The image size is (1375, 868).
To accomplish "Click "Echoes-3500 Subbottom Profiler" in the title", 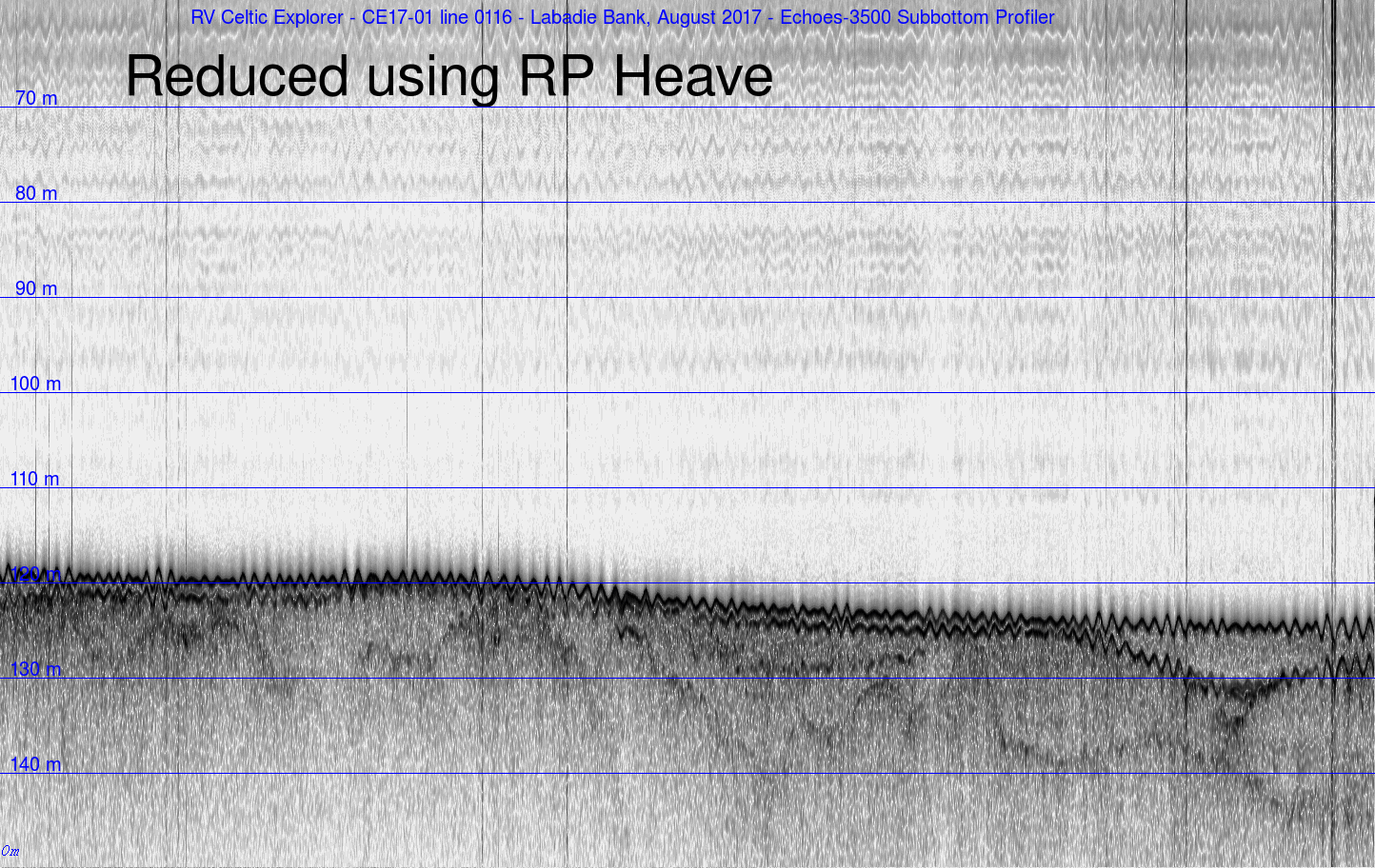I will [917, 17].
